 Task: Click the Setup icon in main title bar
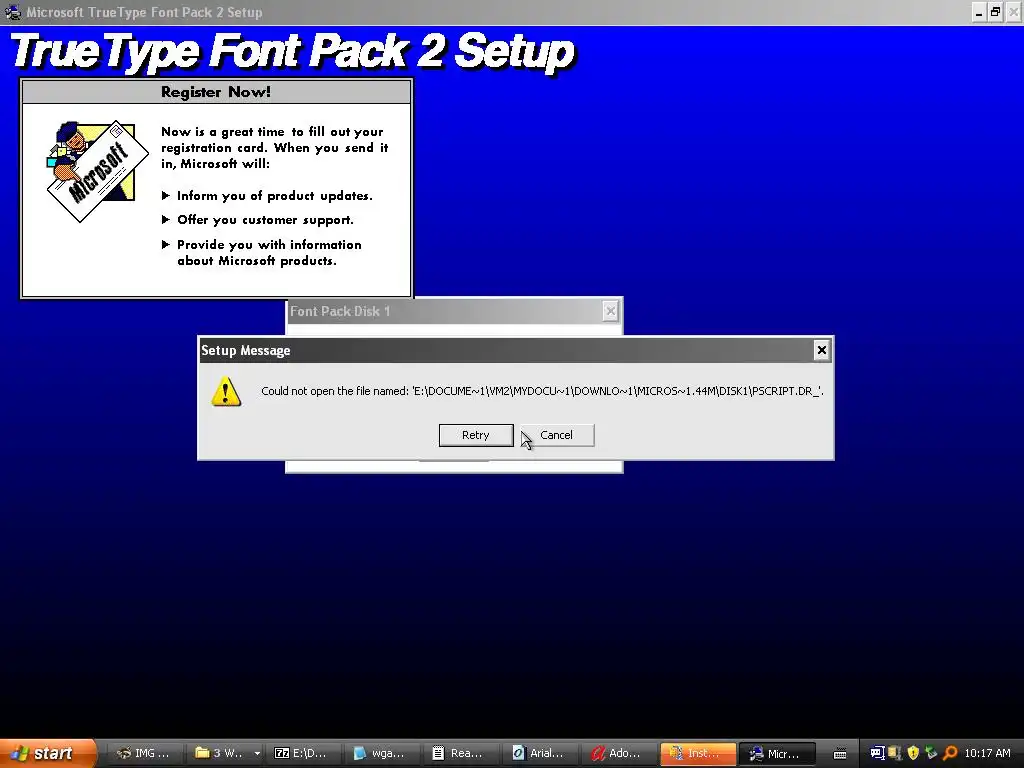point(12,12)
